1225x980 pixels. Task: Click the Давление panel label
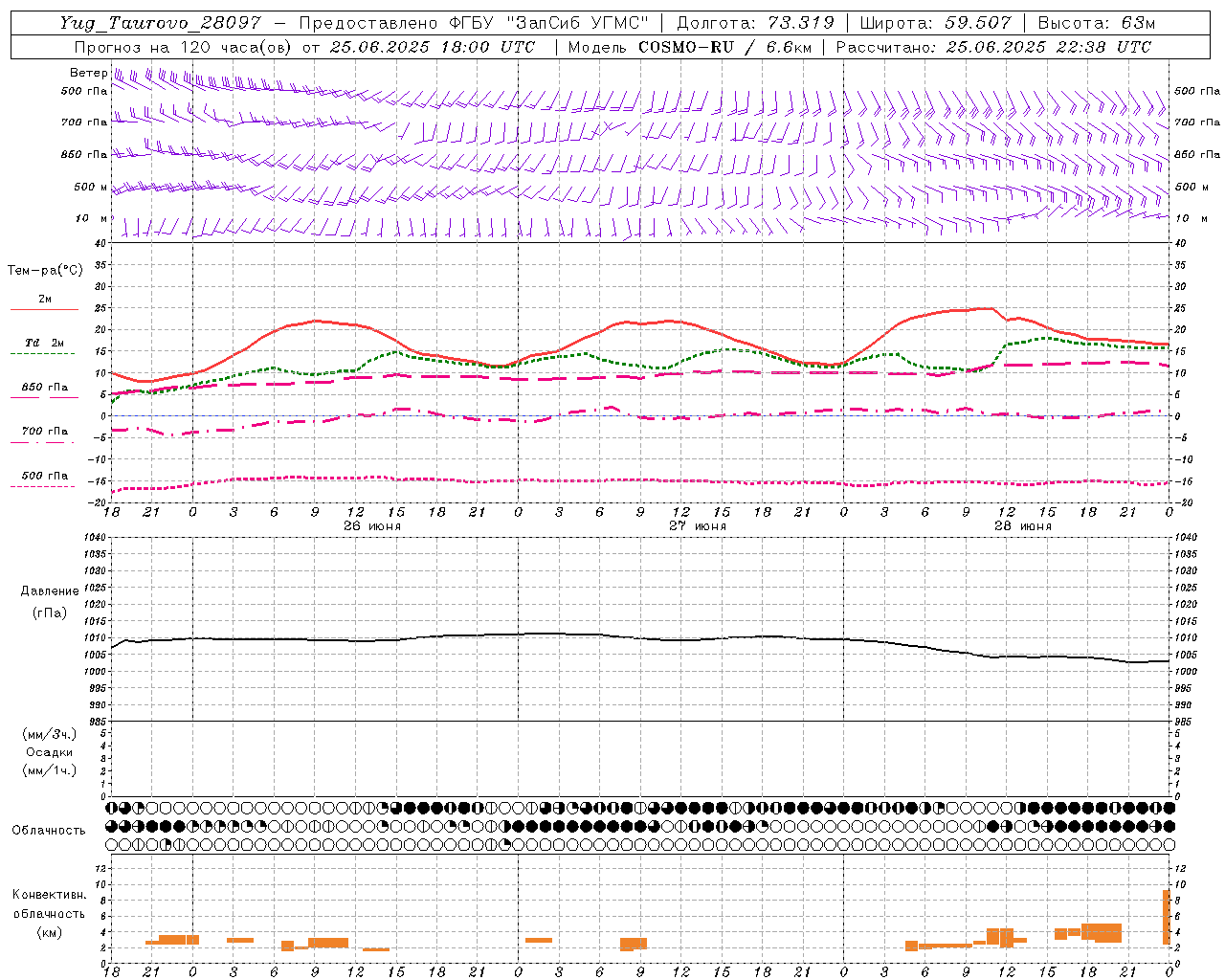50,591
